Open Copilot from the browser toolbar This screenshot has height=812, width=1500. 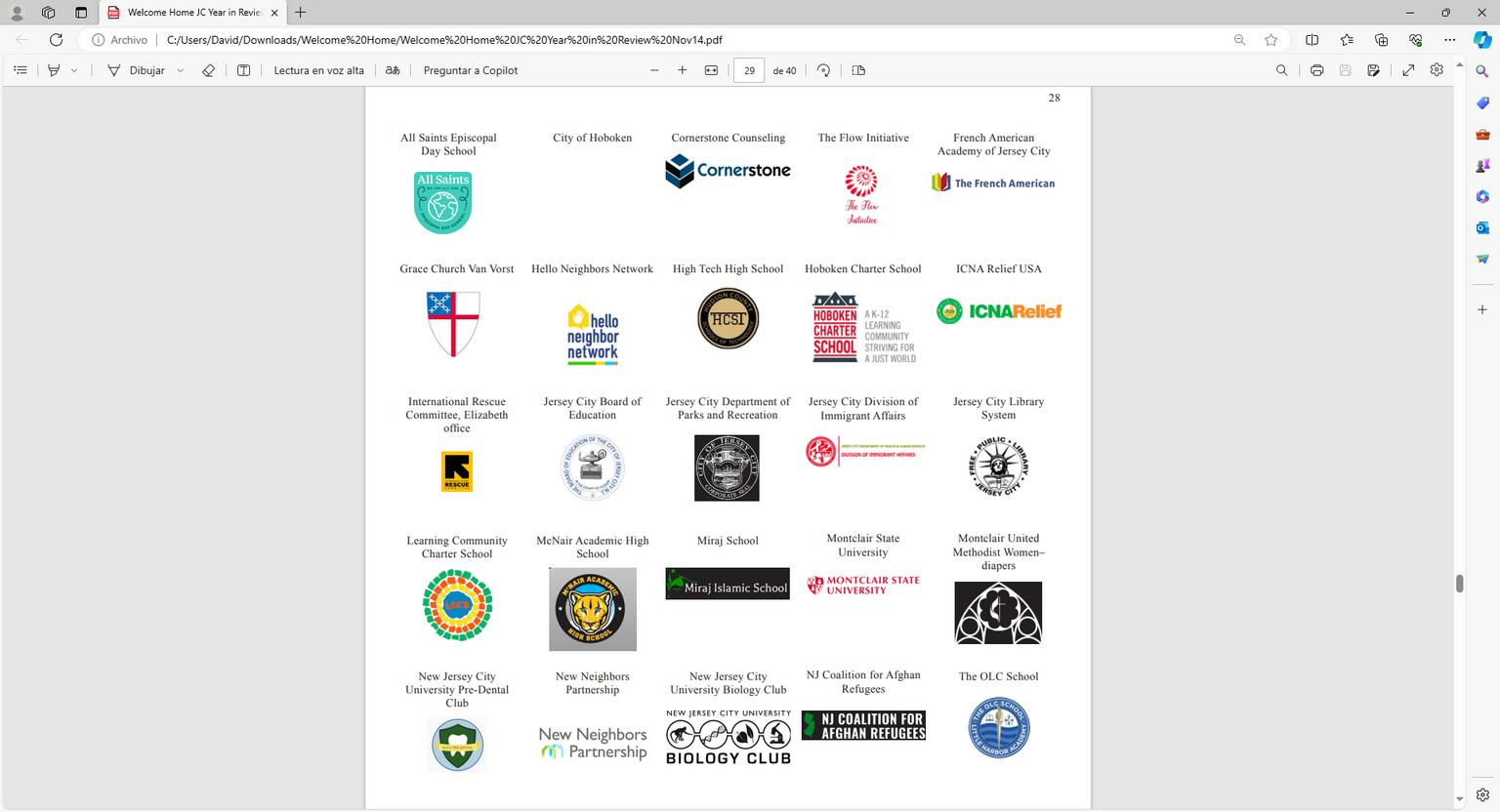(x=1482, y=40)
